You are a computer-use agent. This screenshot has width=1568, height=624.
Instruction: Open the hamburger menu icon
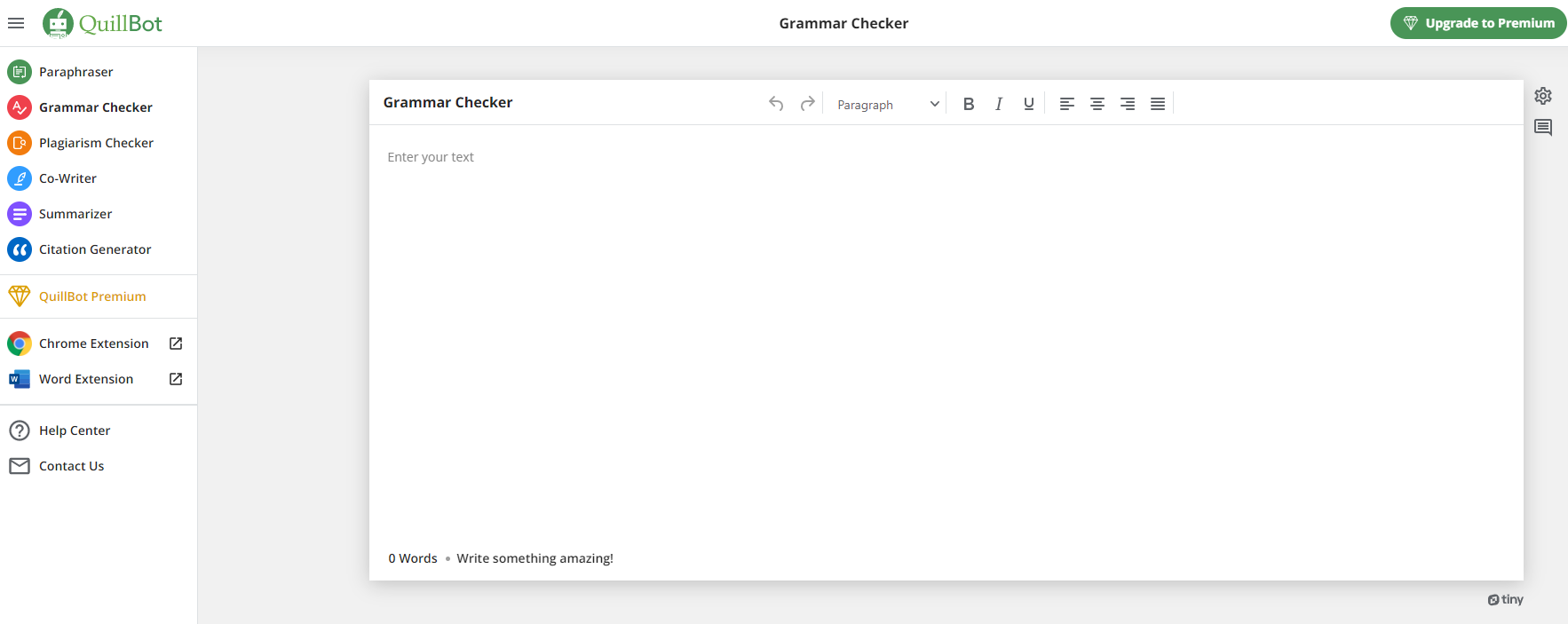coord(16,23)
